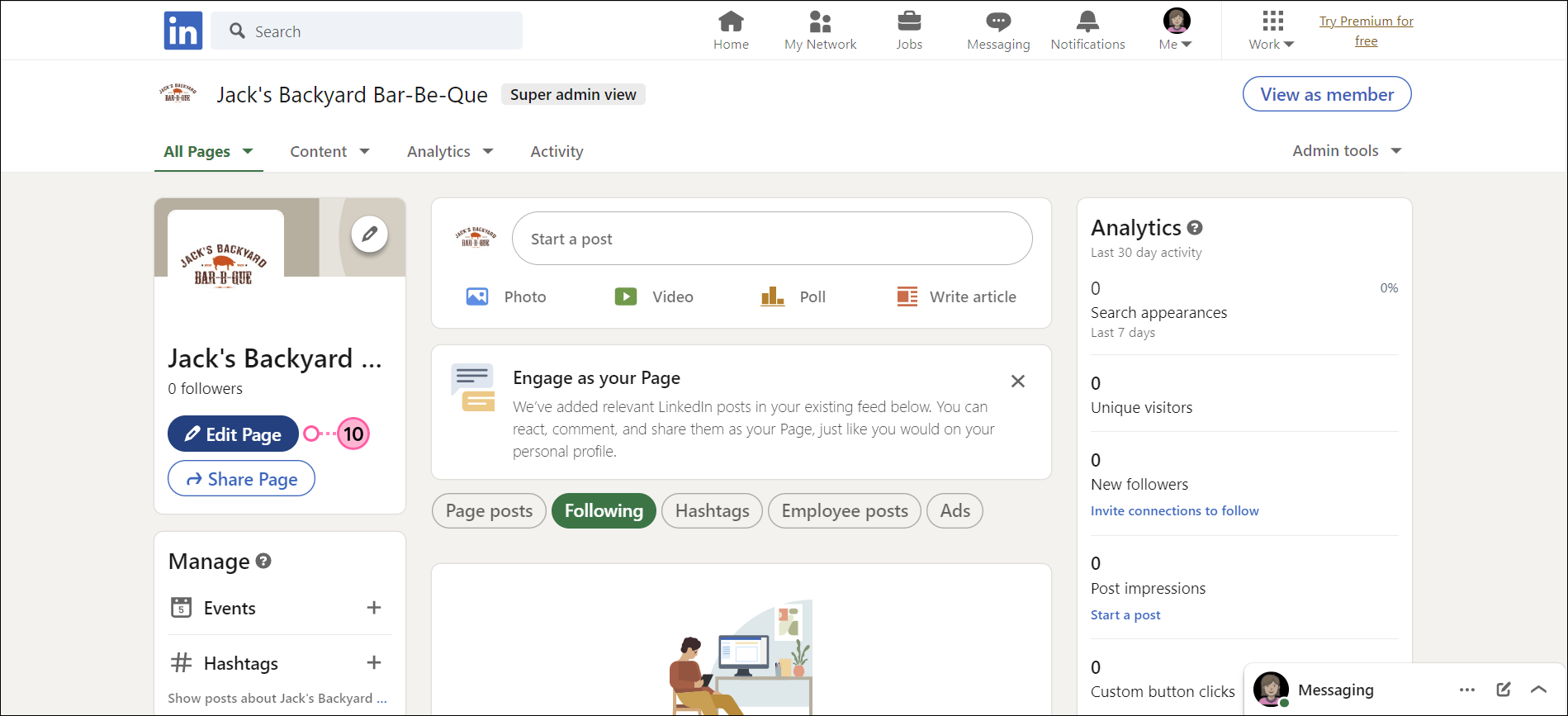Expand the Content menu

tap(329, 151)
